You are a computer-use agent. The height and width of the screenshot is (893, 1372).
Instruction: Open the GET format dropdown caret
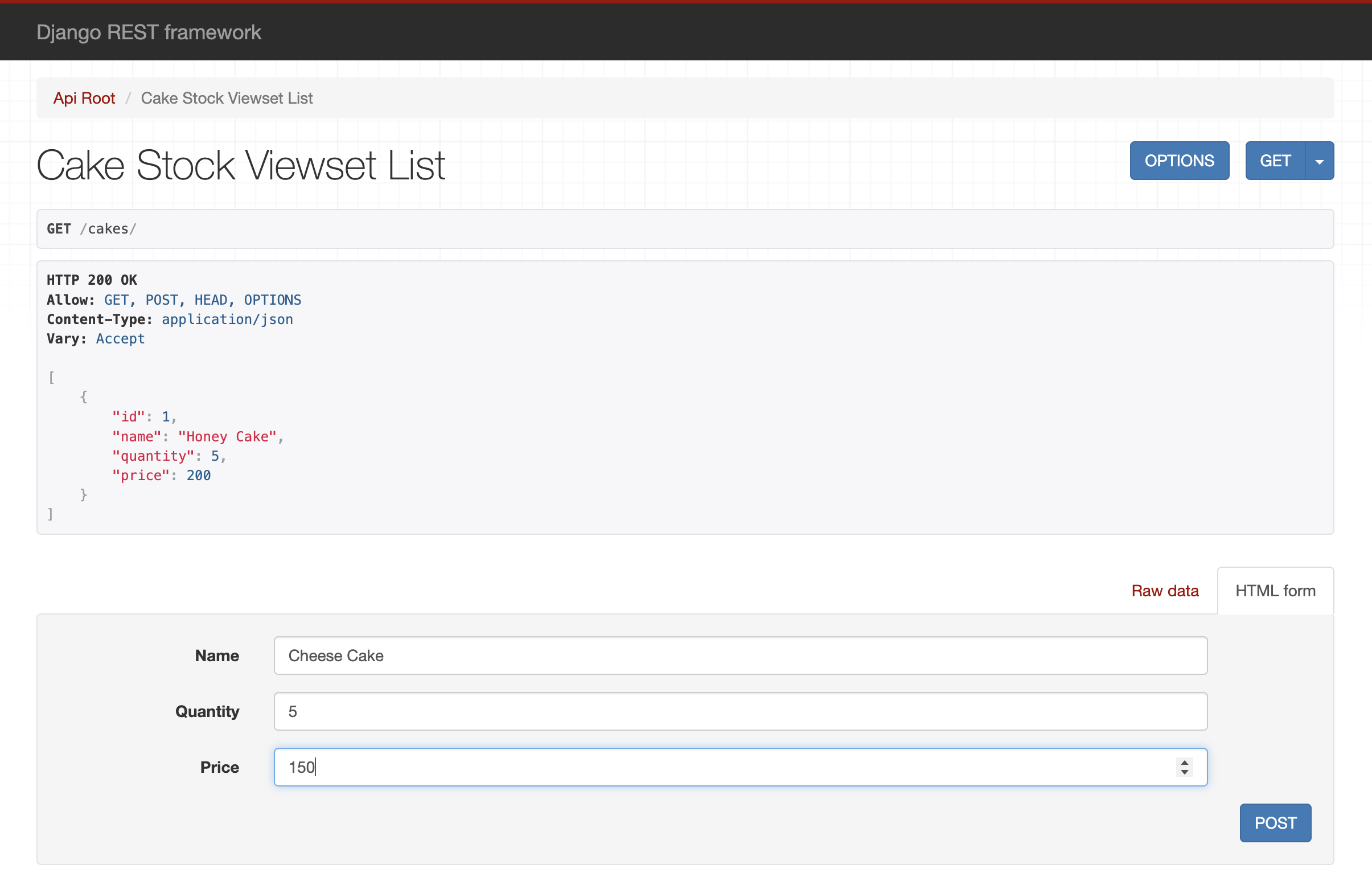(1319, 161)
